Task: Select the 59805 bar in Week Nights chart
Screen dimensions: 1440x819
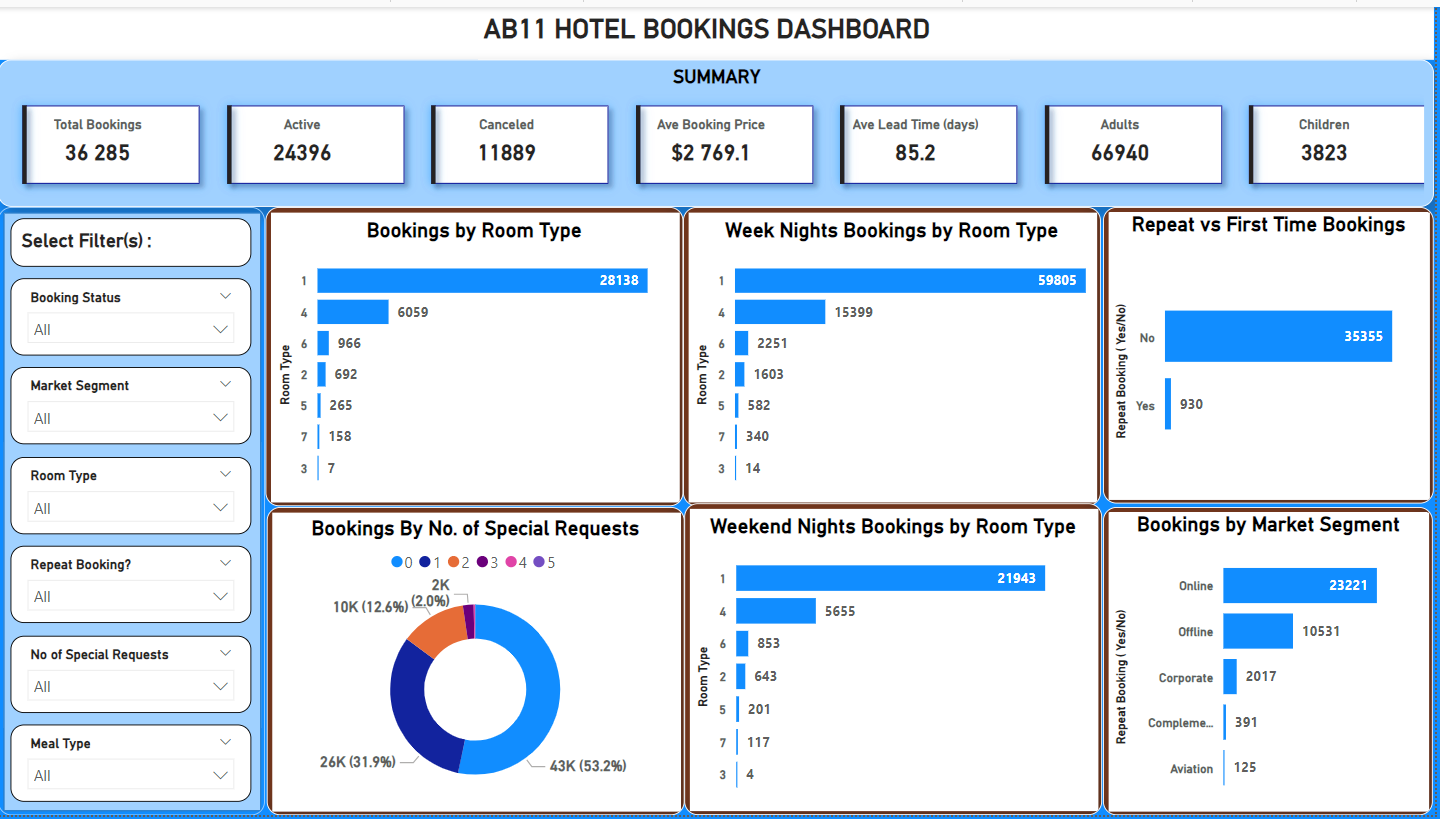Action: click(909, 281)
